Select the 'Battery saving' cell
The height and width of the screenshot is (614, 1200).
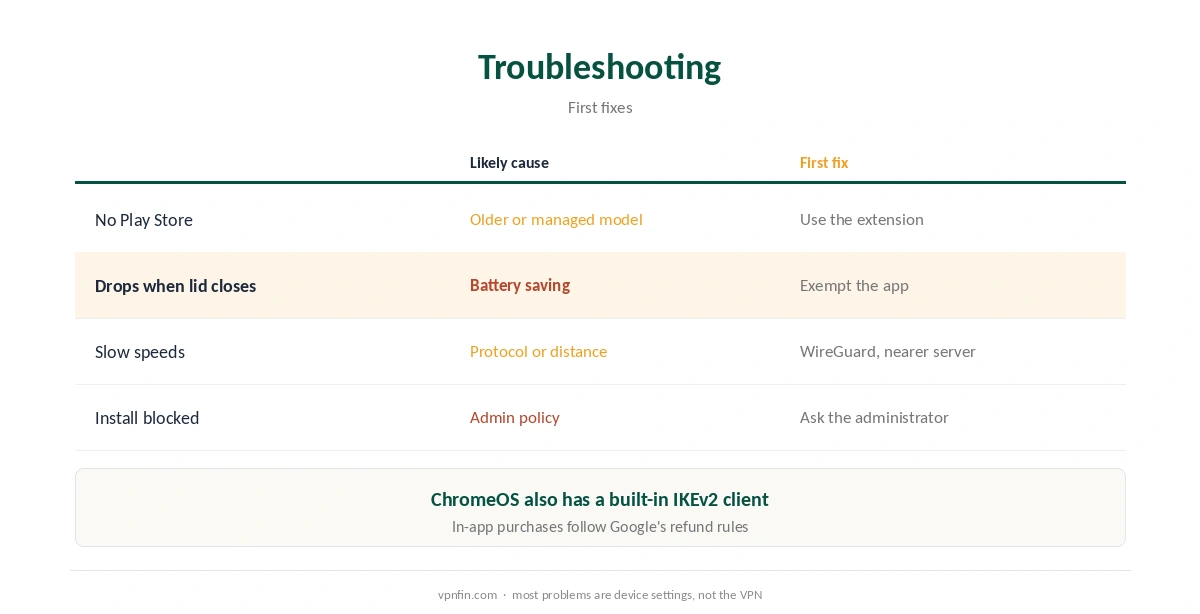(x=520, y=285)
